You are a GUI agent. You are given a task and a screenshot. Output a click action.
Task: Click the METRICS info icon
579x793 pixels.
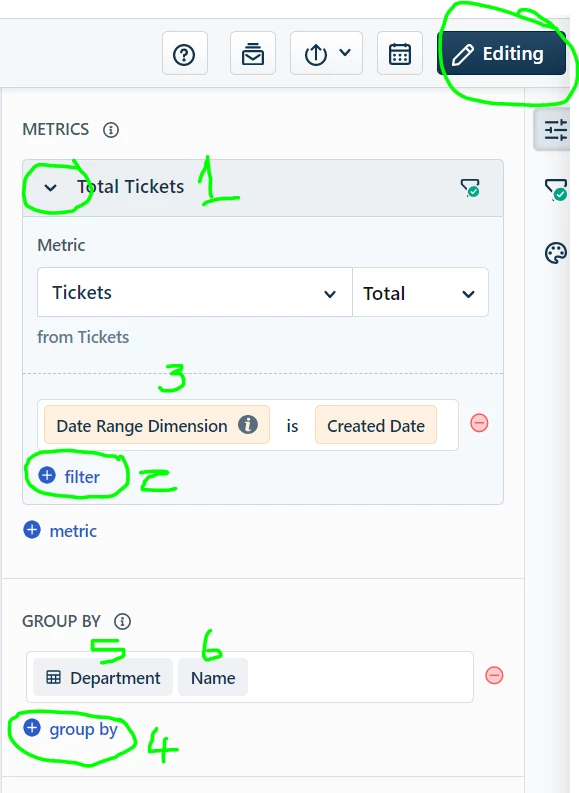point(111,130)
